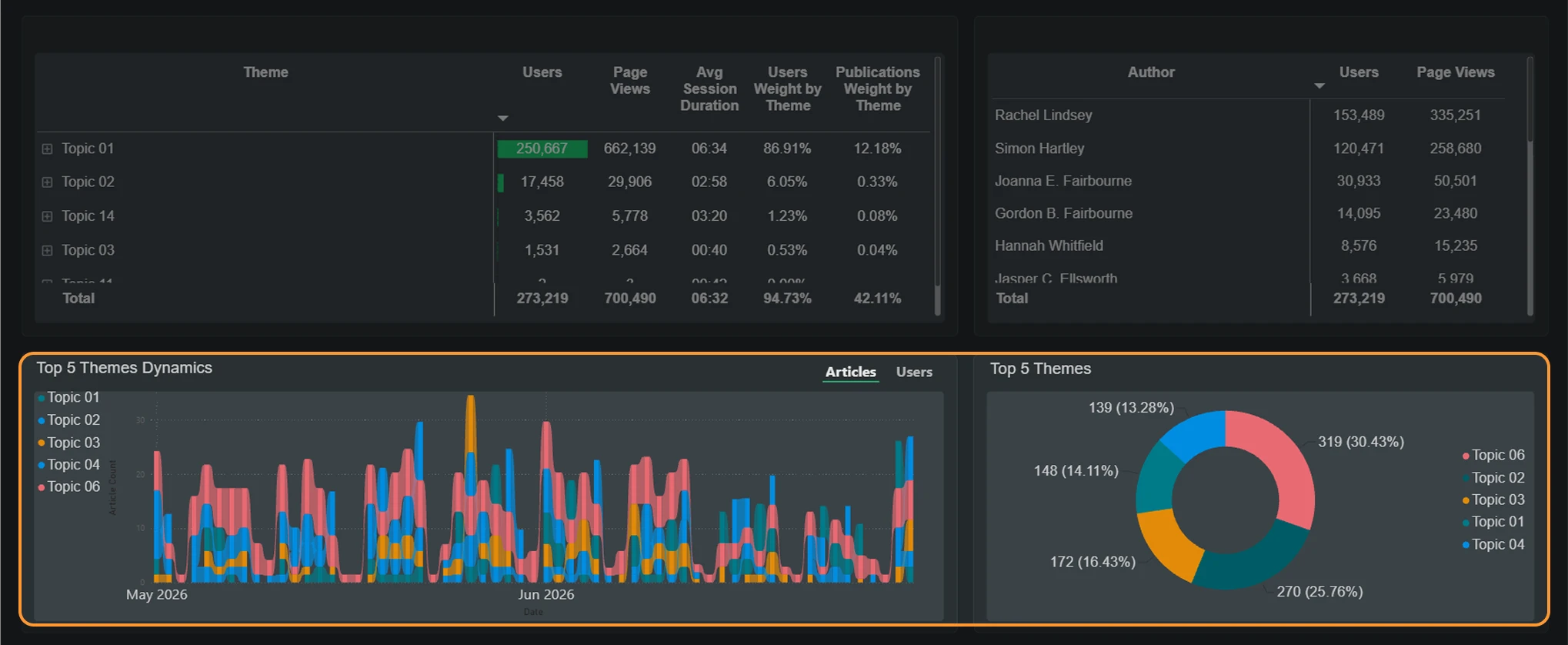Image resolution: width=1568 pixels, height=645 pixels.
Task: Click the 662,139 page views cell
Action: coord(629,149)
